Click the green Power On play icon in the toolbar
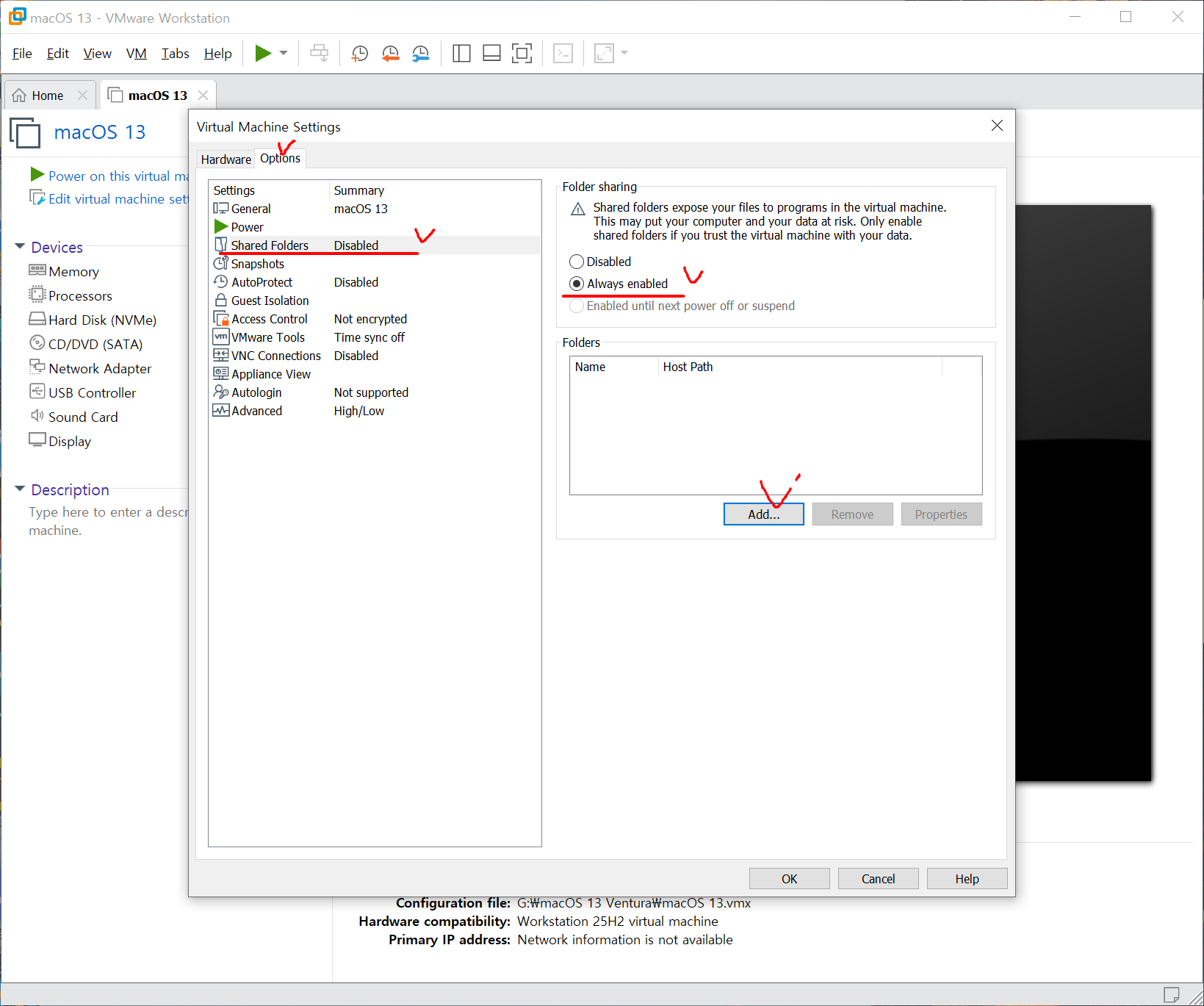The image size is (1204, 1006). (263, 53)
